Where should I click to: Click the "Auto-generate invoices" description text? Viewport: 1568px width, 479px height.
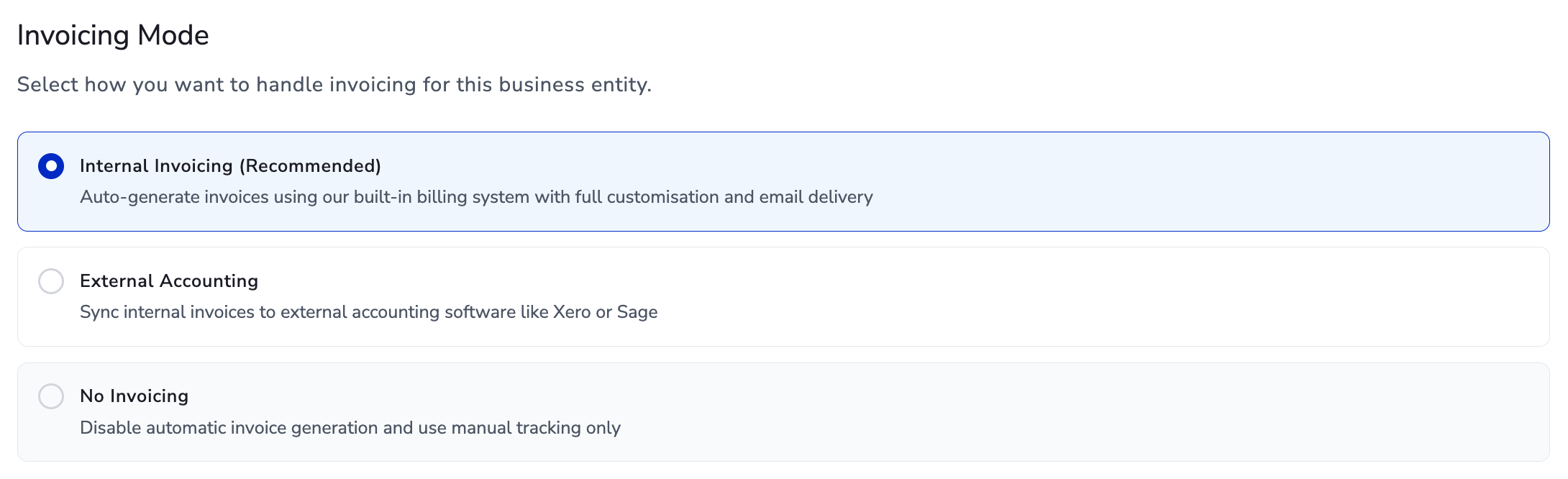pos(173,197)
